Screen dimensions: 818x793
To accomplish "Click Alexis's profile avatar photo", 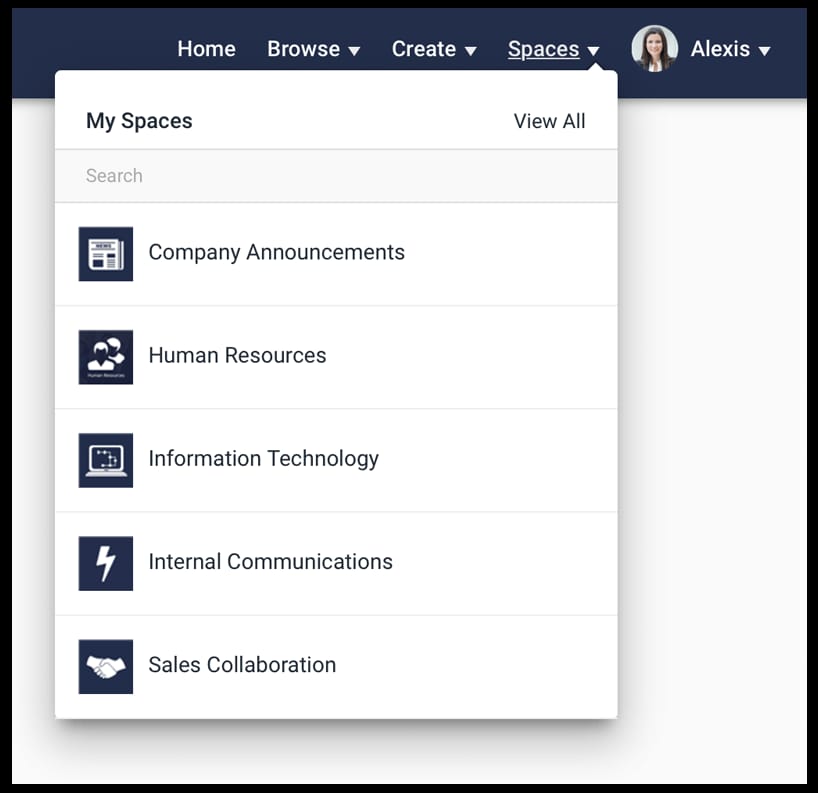I will (655, 48).
